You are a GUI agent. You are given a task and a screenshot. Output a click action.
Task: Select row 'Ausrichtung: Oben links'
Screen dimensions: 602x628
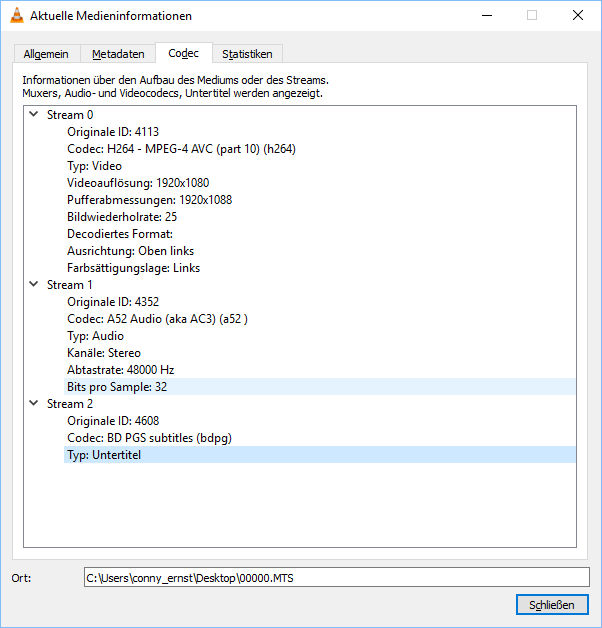(320, 251)
